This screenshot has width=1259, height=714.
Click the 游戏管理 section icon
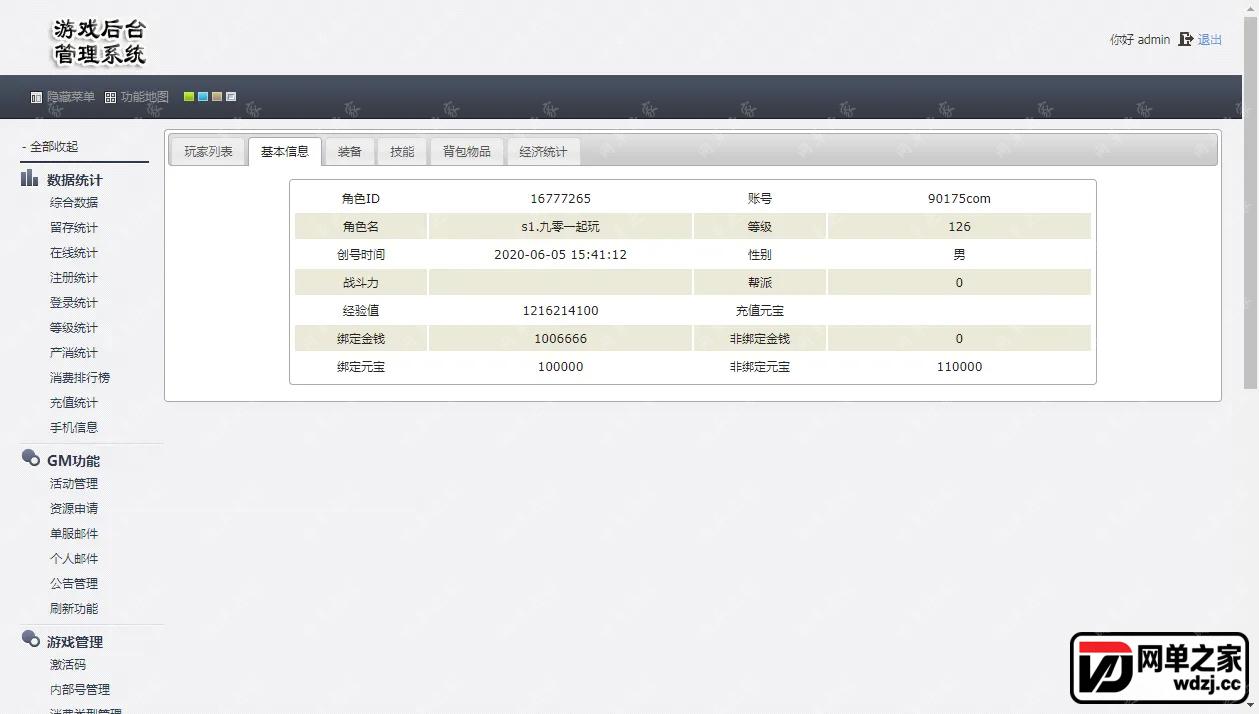pos(30,640)
